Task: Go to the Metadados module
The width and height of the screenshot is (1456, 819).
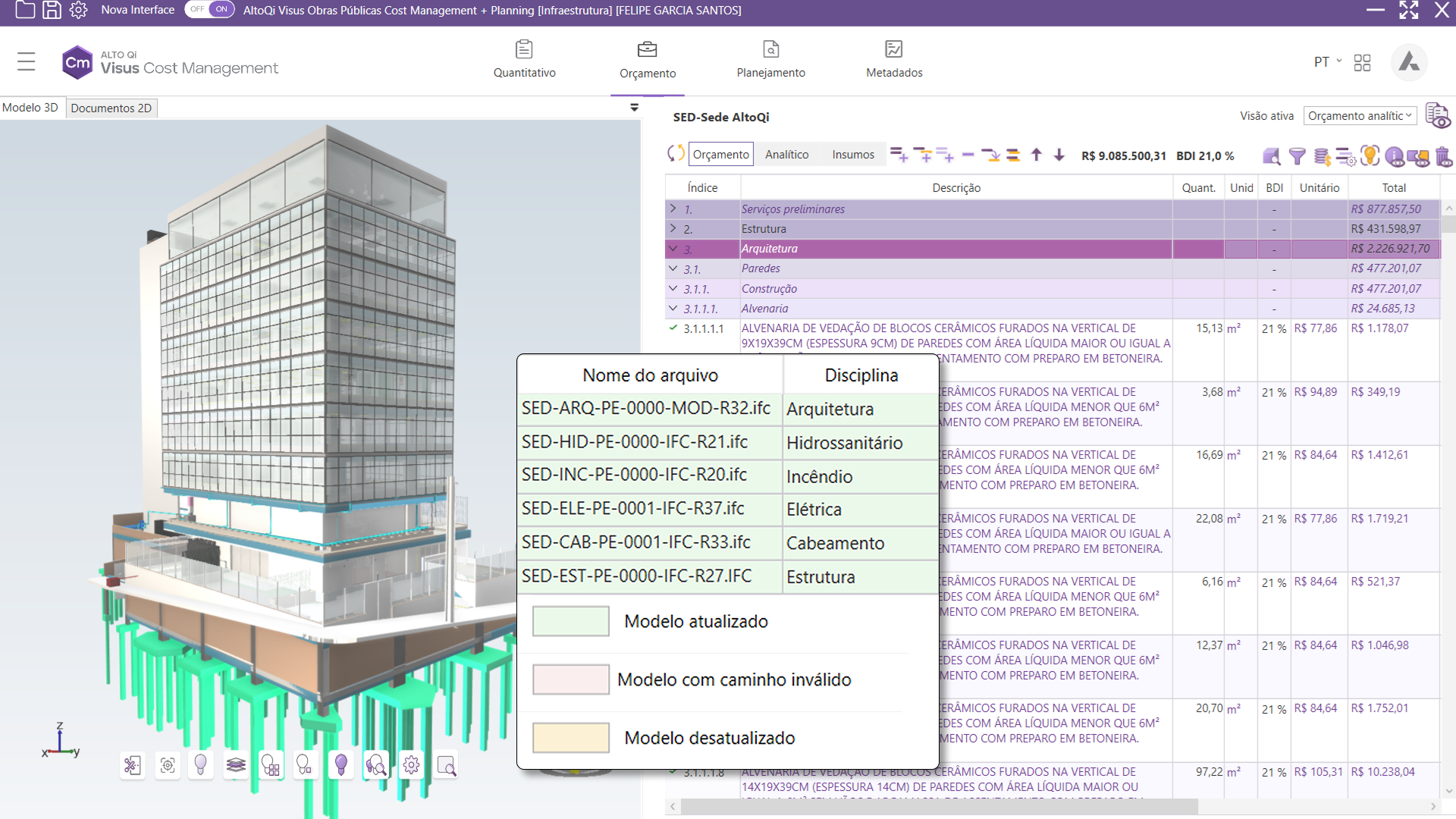Action: (894, 60)
